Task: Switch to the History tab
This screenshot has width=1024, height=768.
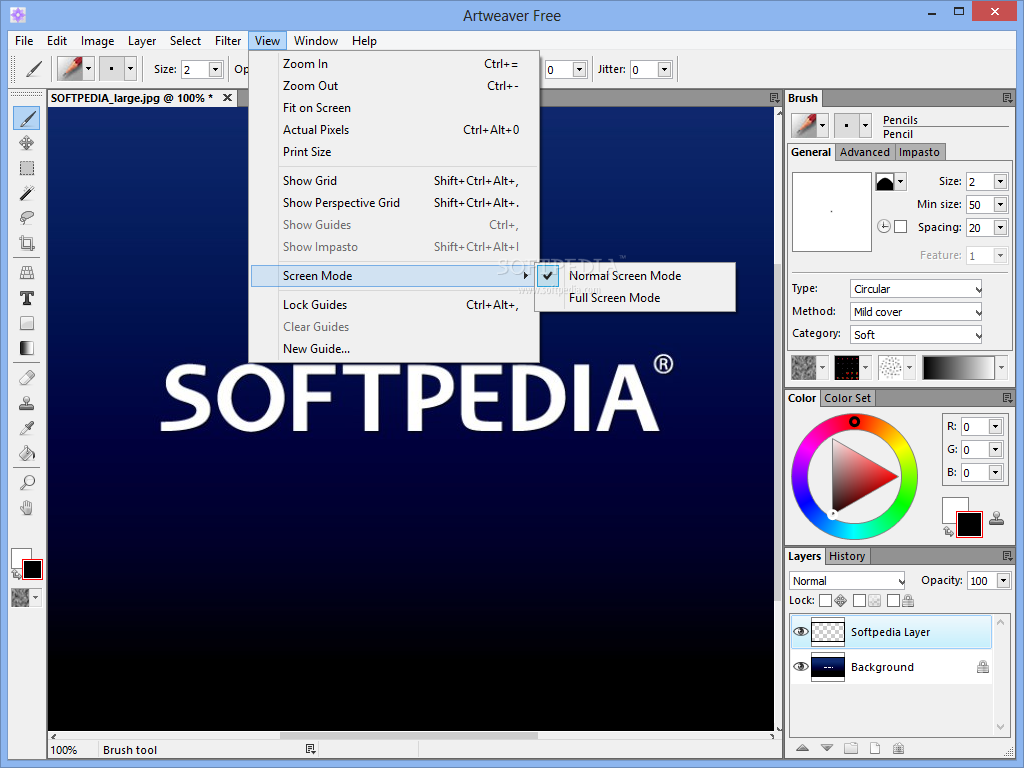Action: (x=847, y=556)
